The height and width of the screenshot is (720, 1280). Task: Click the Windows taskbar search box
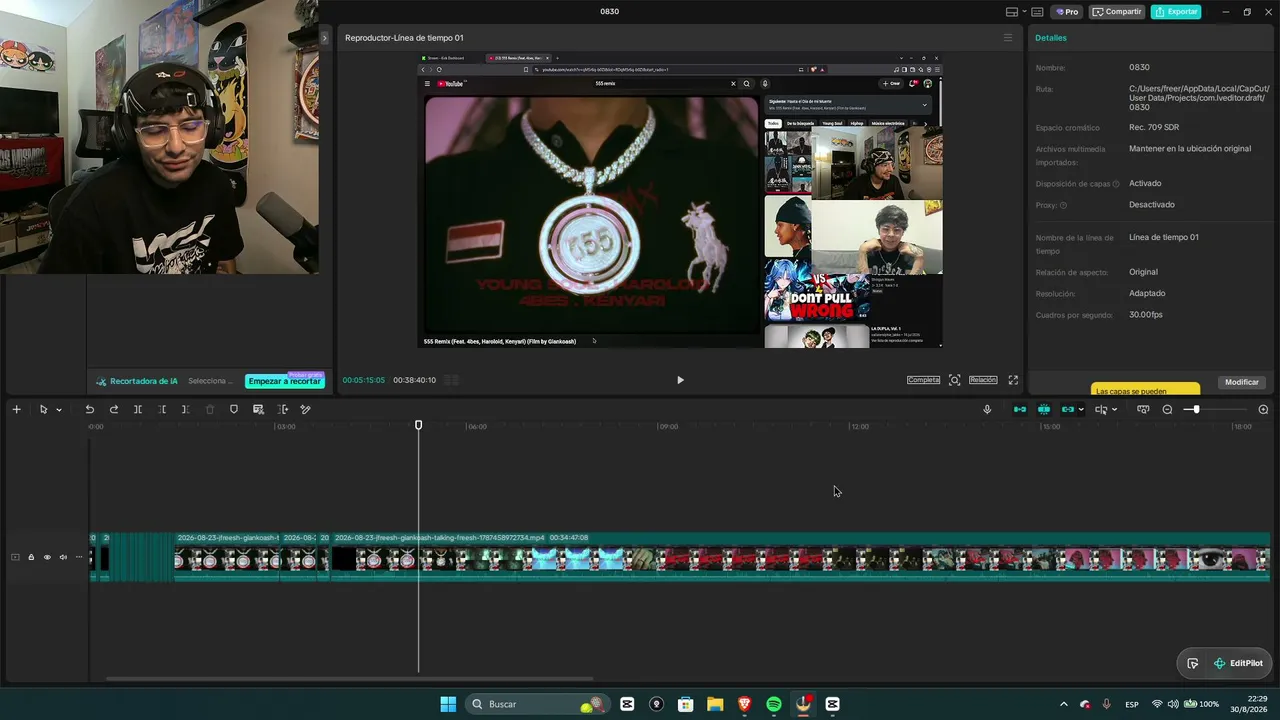click(538, 704)
